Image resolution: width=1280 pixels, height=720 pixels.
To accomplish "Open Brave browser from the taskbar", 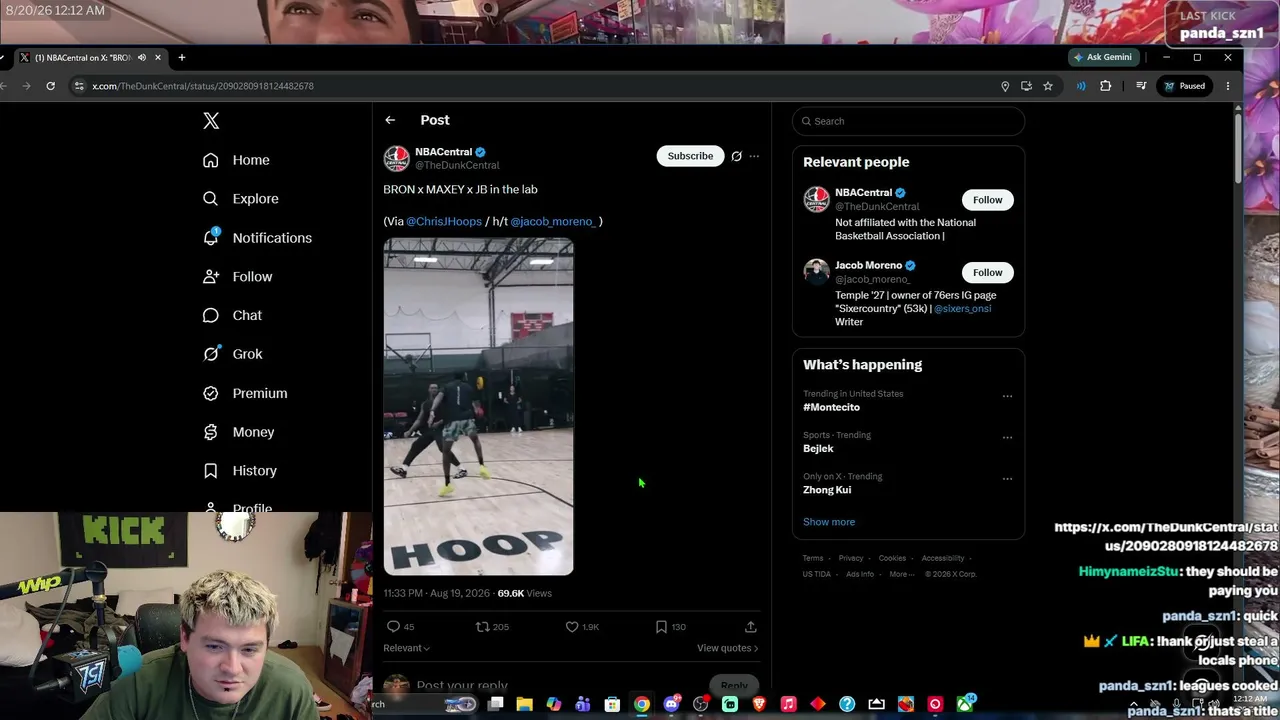I will pyautogui.click(x=759, y=704).
